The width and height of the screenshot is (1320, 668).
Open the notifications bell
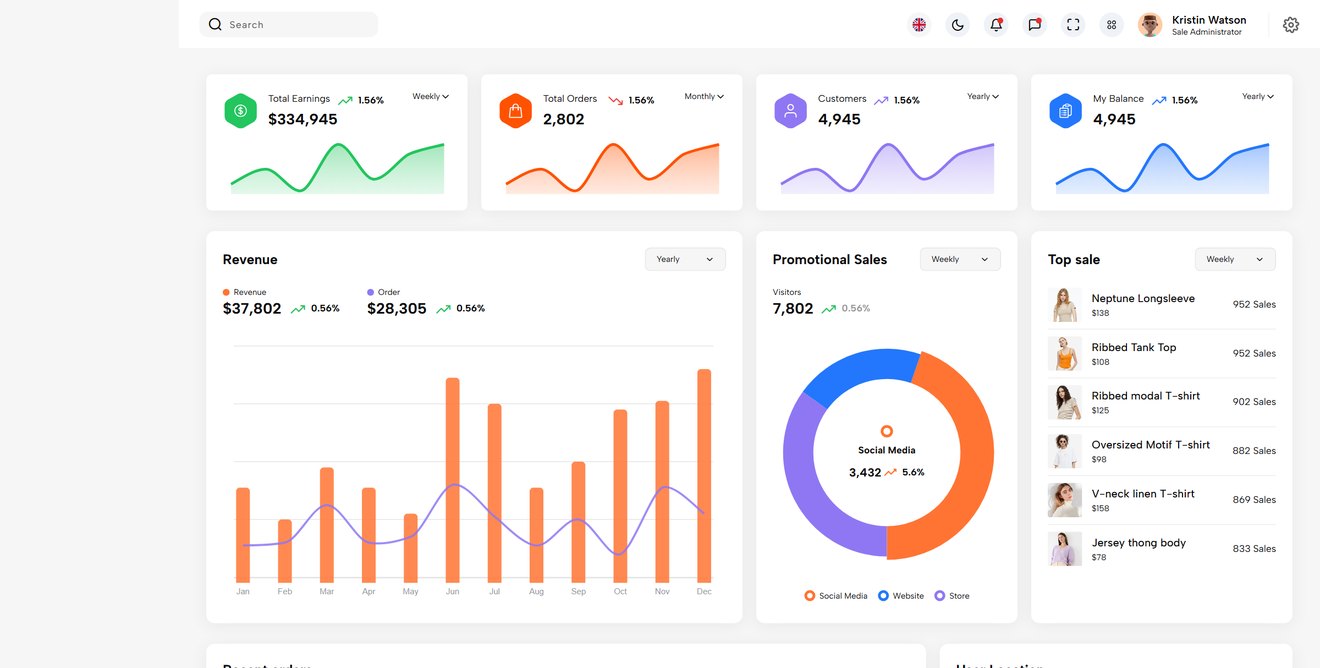point(996,25)
